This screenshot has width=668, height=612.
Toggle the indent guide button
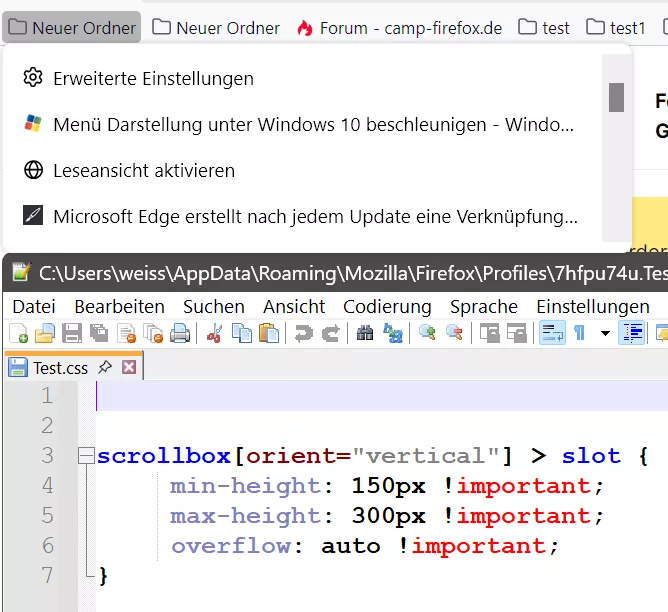(x=631, y=333)
